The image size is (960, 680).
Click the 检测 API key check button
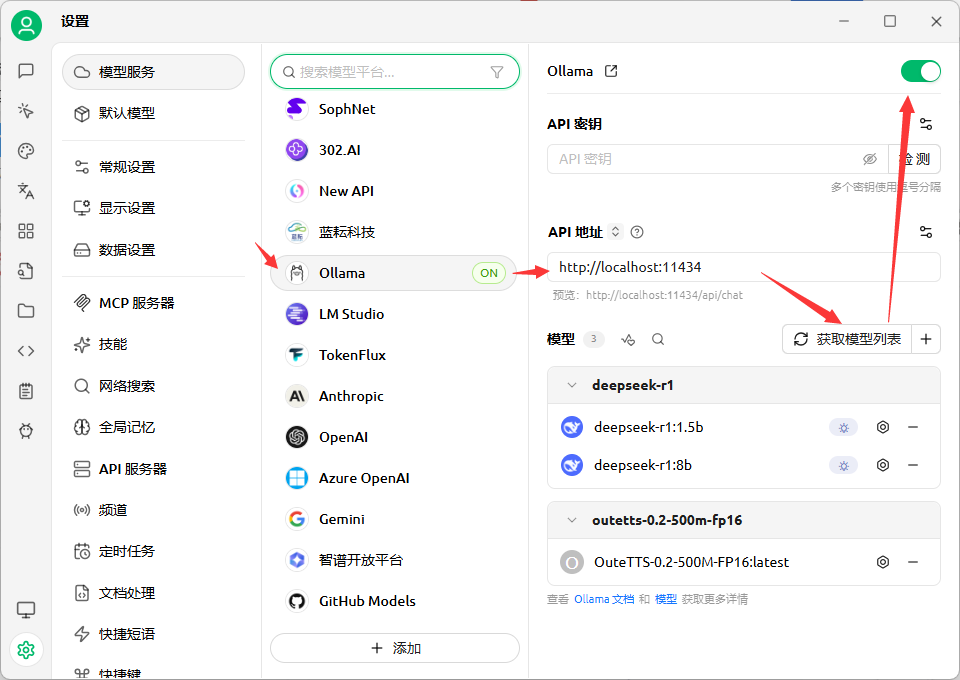tap(915, 159)
